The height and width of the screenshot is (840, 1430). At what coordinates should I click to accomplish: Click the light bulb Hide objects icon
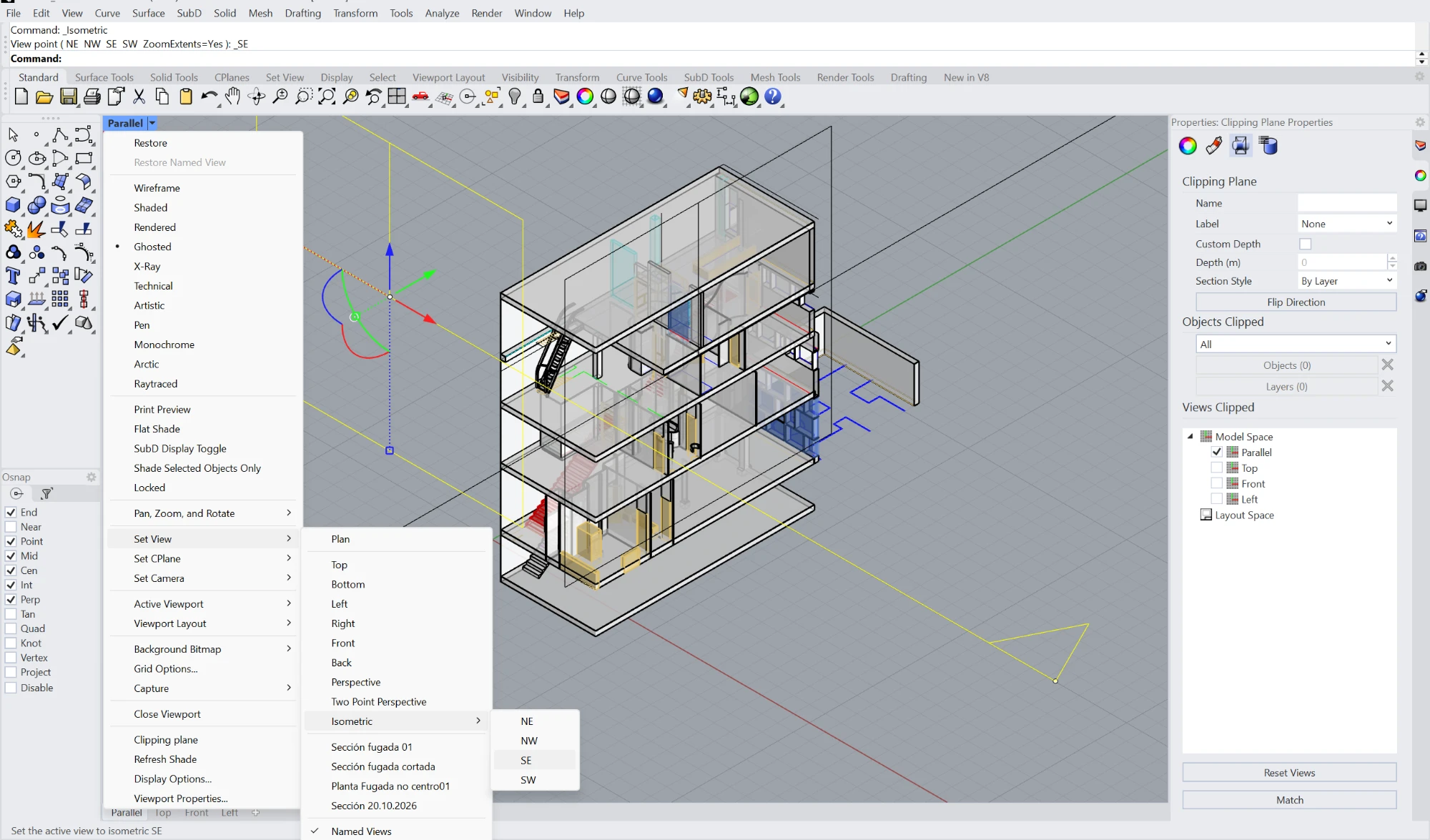tap(514, 97)
